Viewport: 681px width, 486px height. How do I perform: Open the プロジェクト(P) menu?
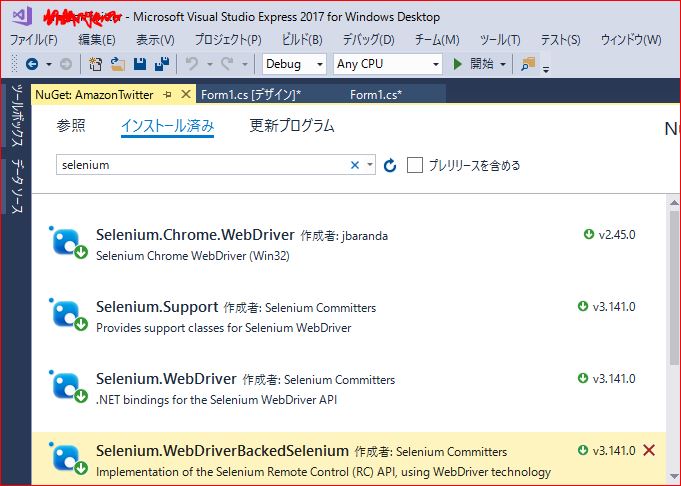click(228, 40)
